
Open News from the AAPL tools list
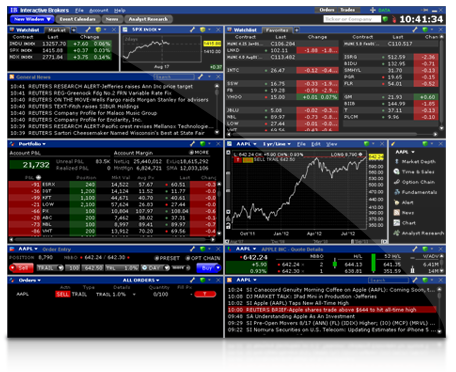pos(404,213)
